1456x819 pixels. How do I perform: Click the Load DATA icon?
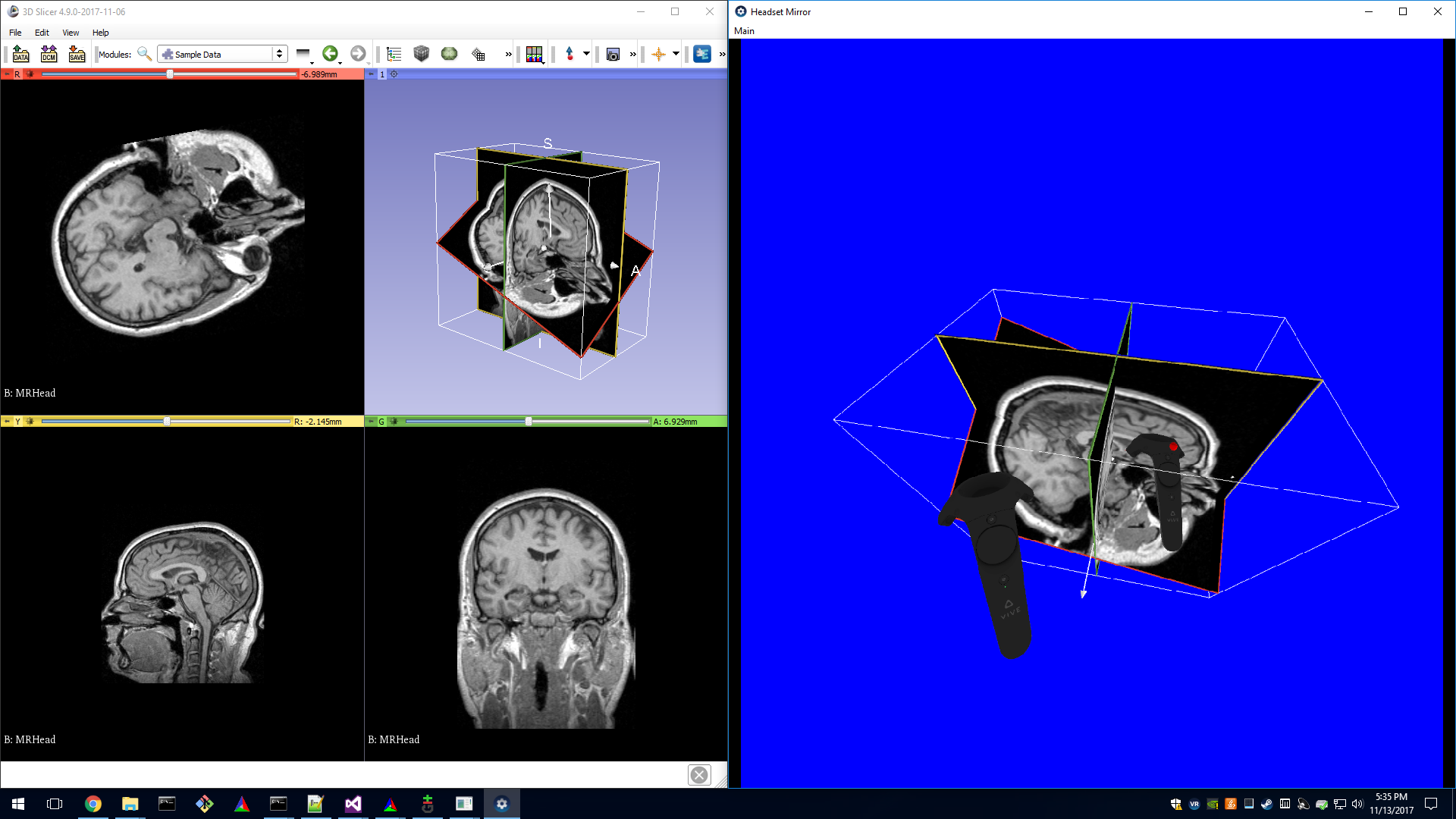[x=20, y=54]
